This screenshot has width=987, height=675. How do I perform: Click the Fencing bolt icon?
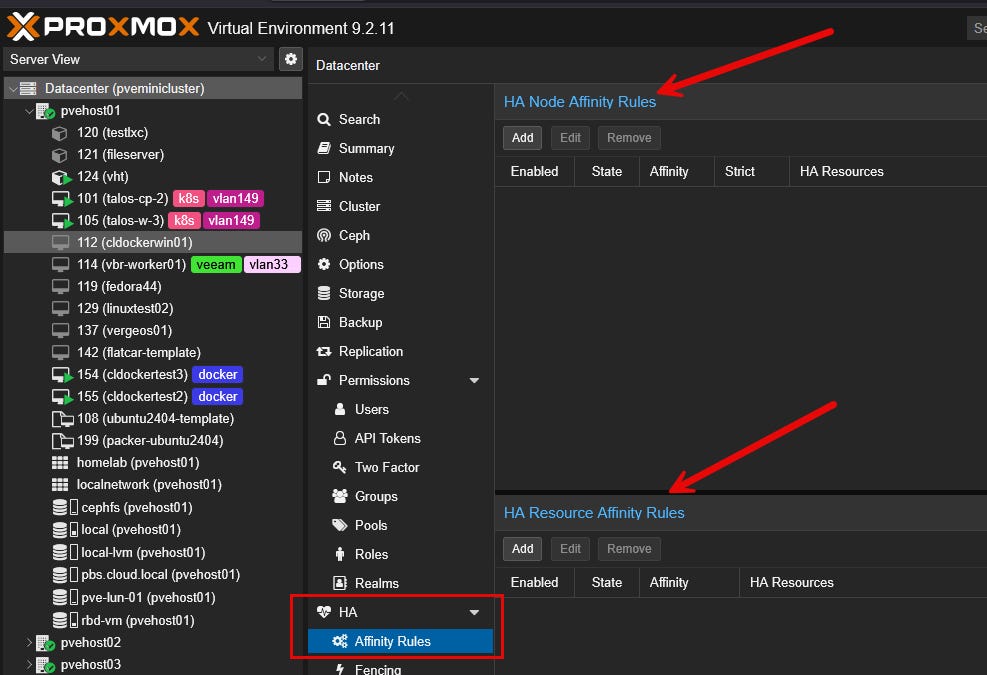pyautogui.click(x=340, y=669)
